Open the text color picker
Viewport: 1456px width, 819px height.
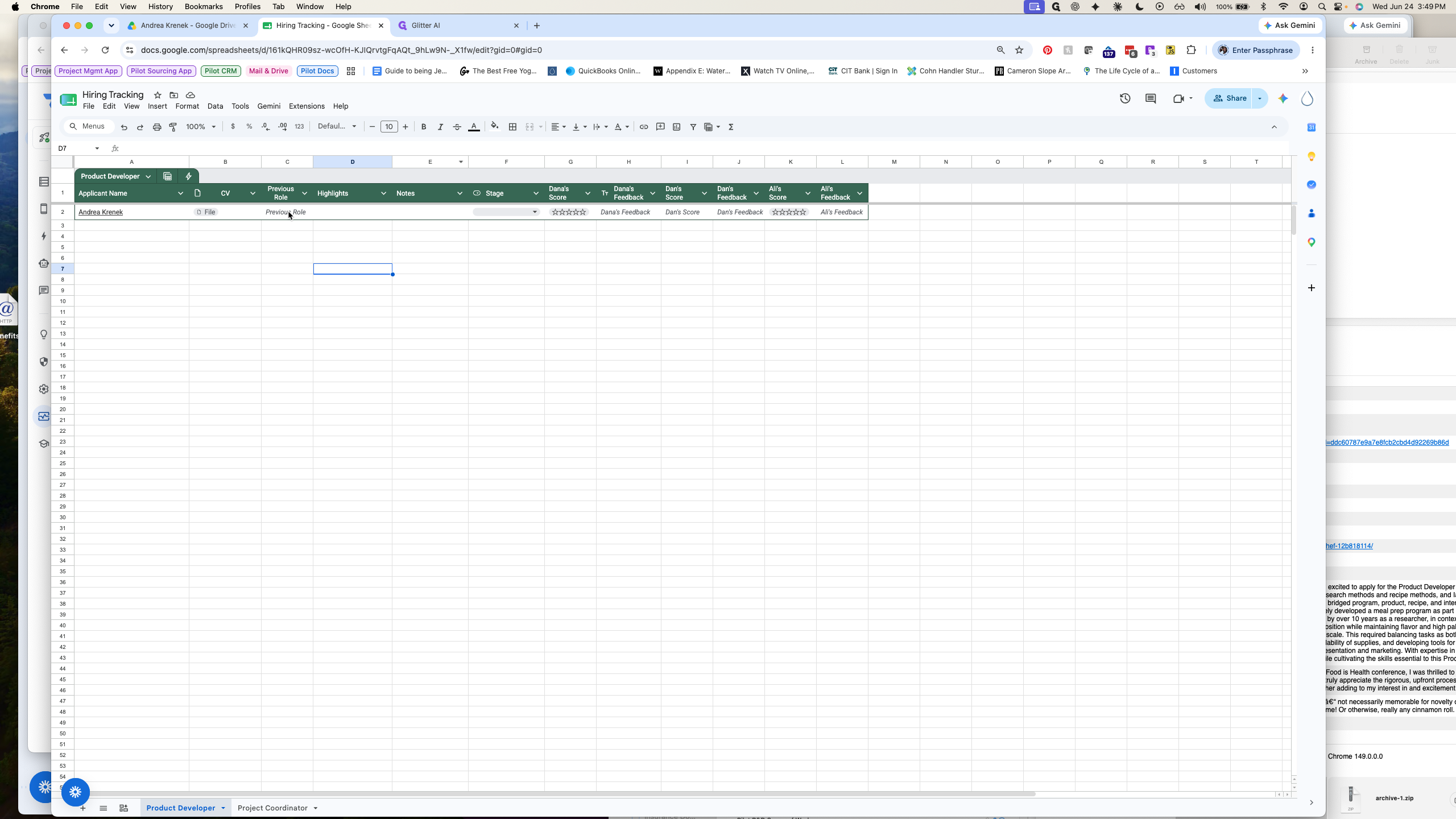tap(474, 127)
